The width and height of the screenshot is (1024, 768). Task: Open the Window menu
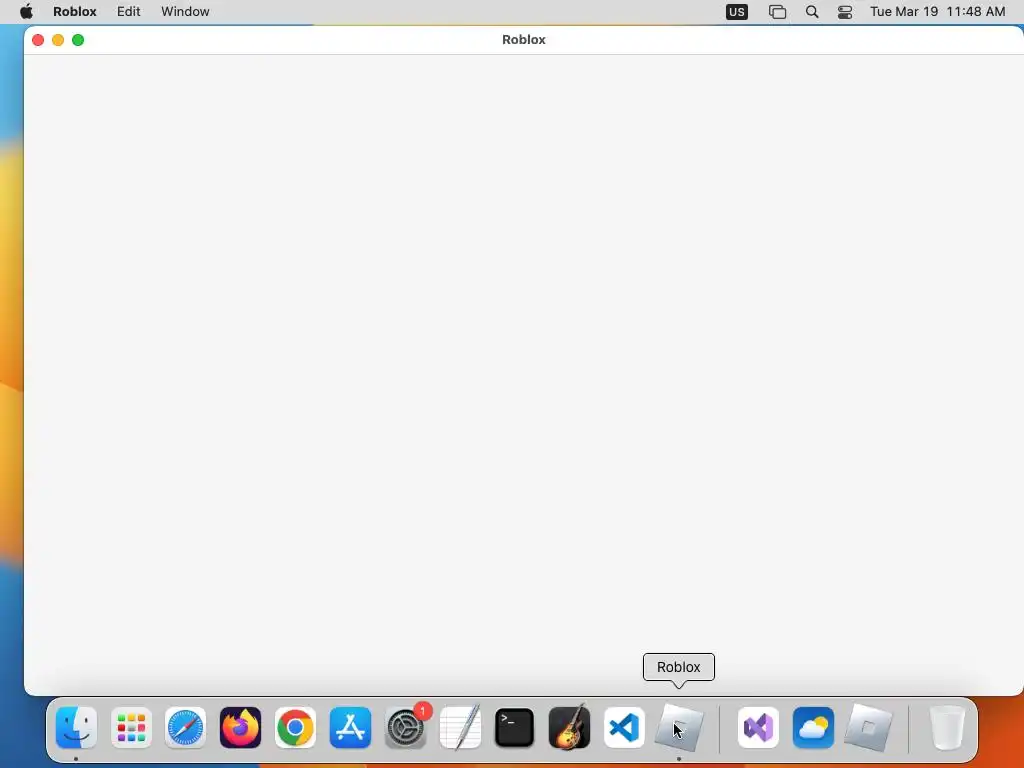tap(185, 12)
